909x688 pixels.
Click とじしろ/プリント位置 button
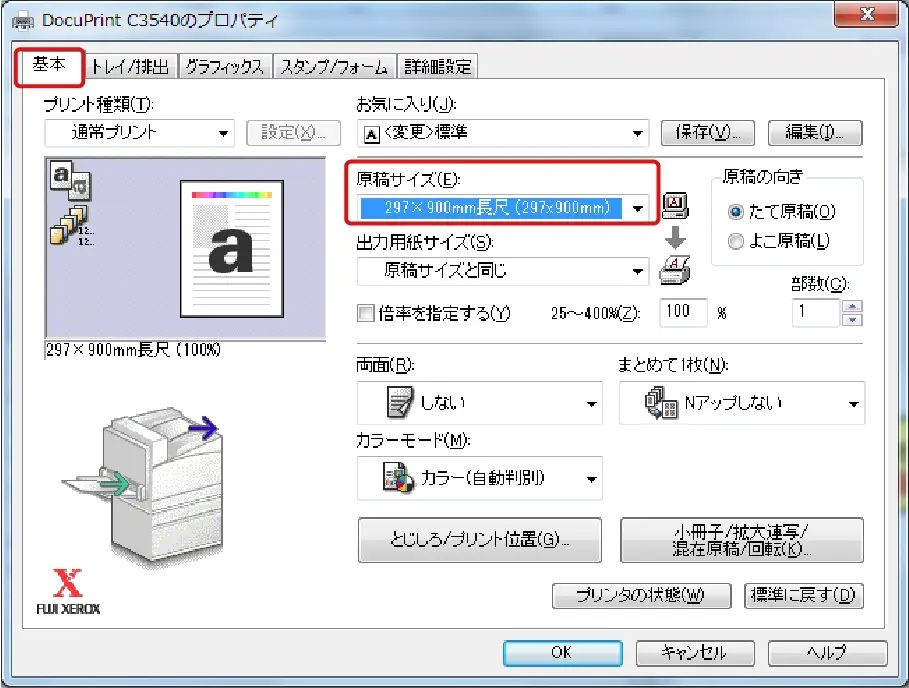click(479, 540)
